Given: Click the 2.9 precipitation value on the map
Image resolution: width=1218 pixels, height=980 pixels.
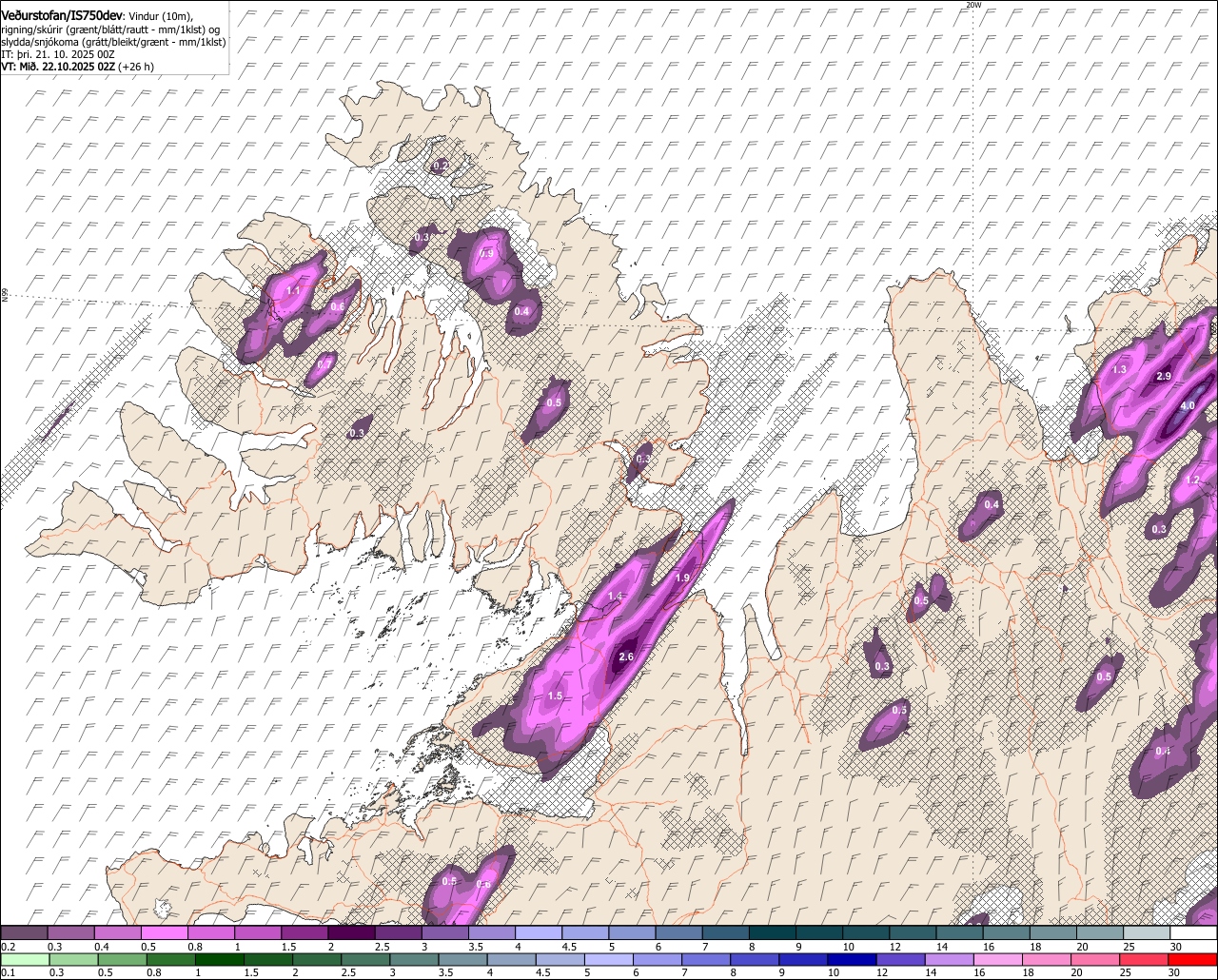Looking at the screenshot, I should point(1163,377).
